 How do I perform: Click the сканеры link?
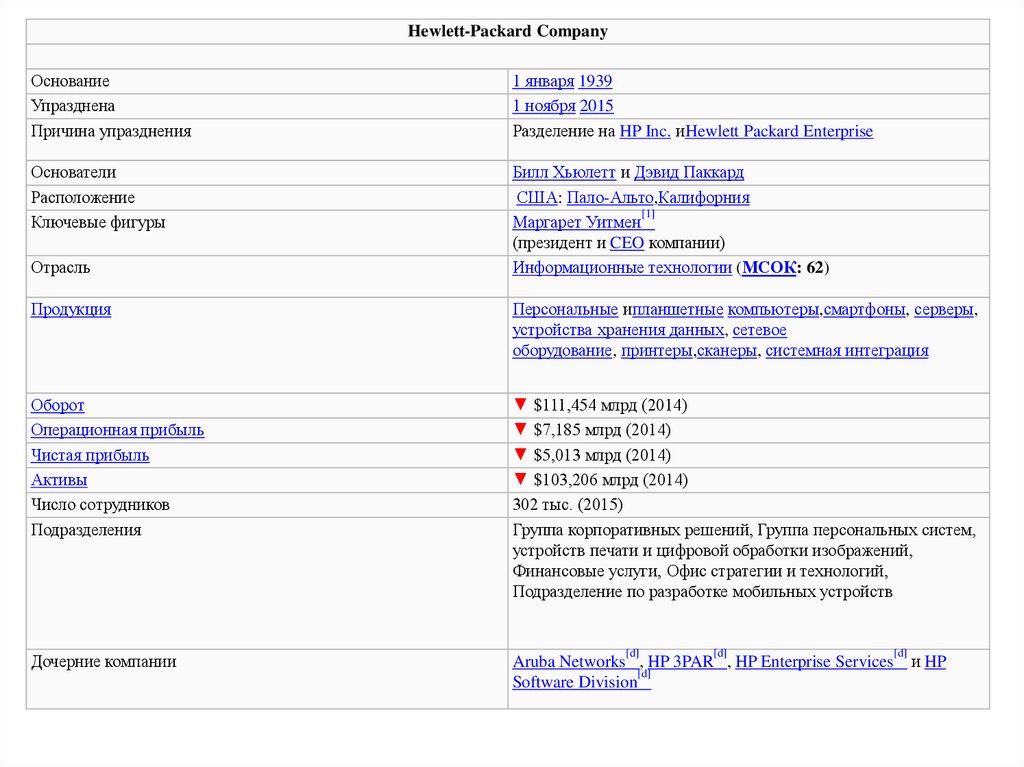pos(727,351)
